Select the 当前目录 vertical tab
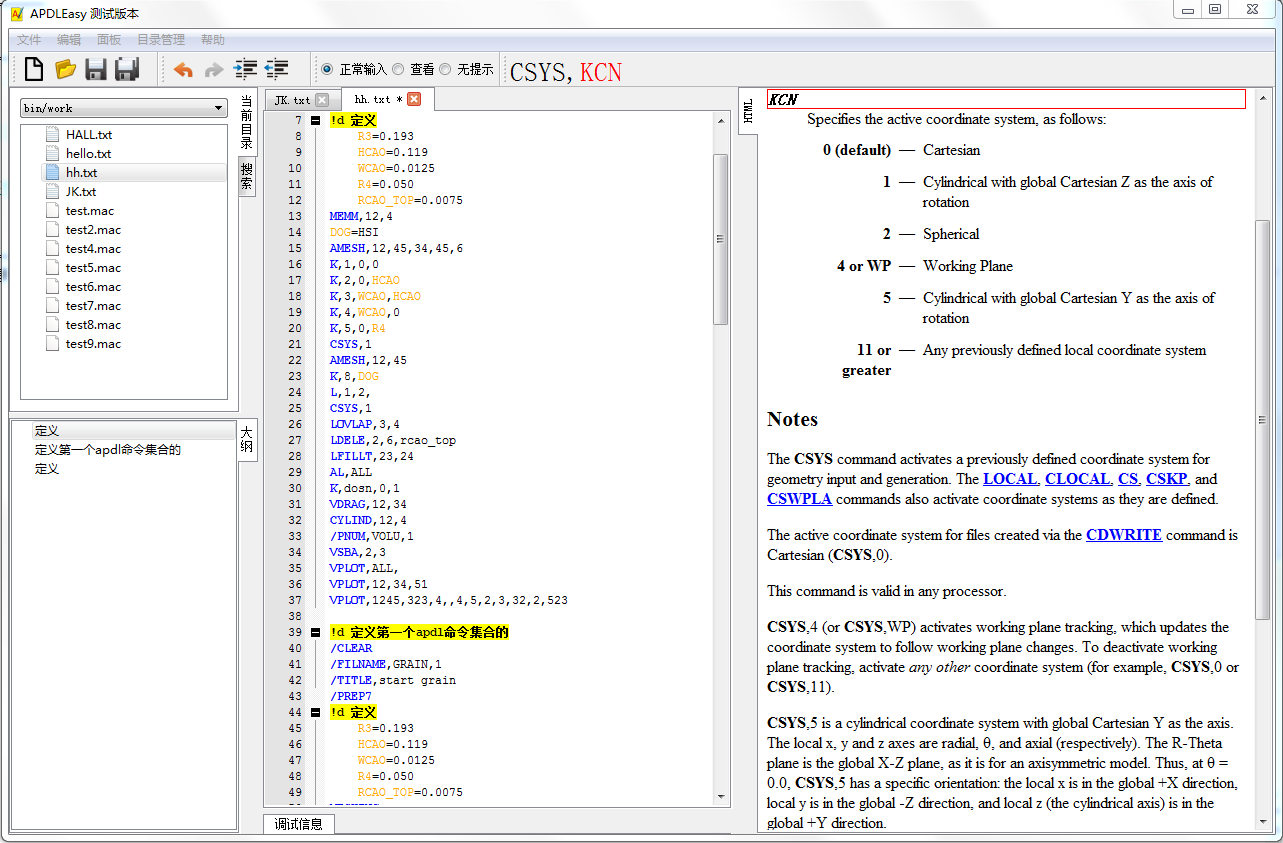The width and height of the screenshot is (1283, 843). (247, 123)
